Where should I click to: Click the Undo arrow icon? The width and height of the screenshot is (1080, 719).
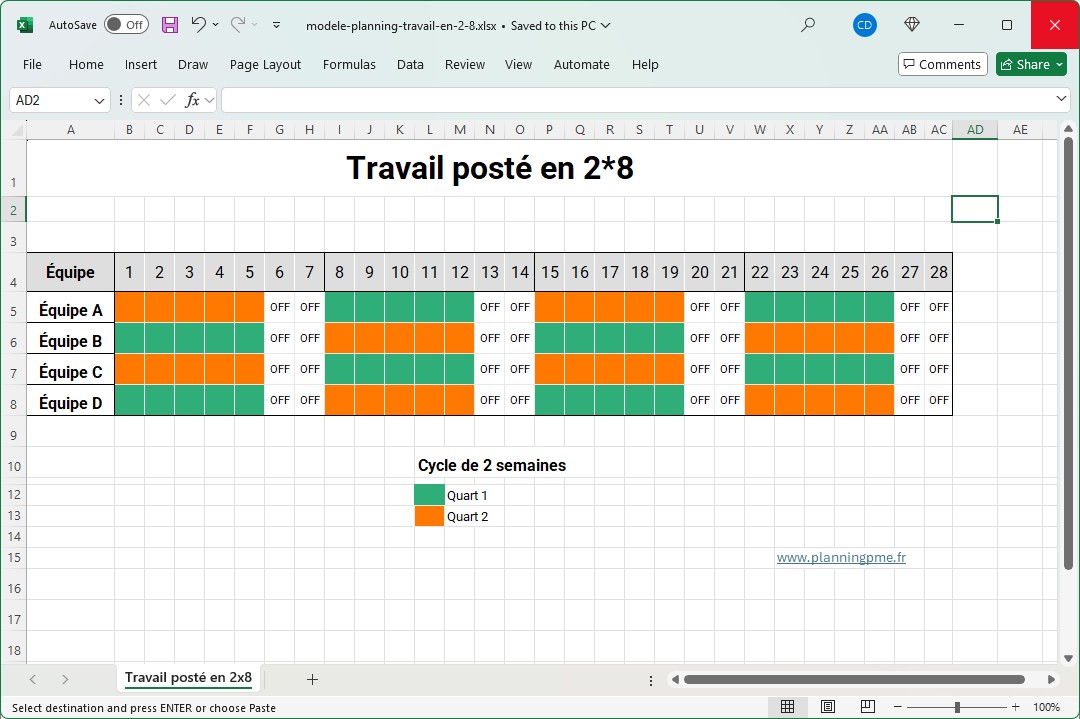[x=198, y=25]
